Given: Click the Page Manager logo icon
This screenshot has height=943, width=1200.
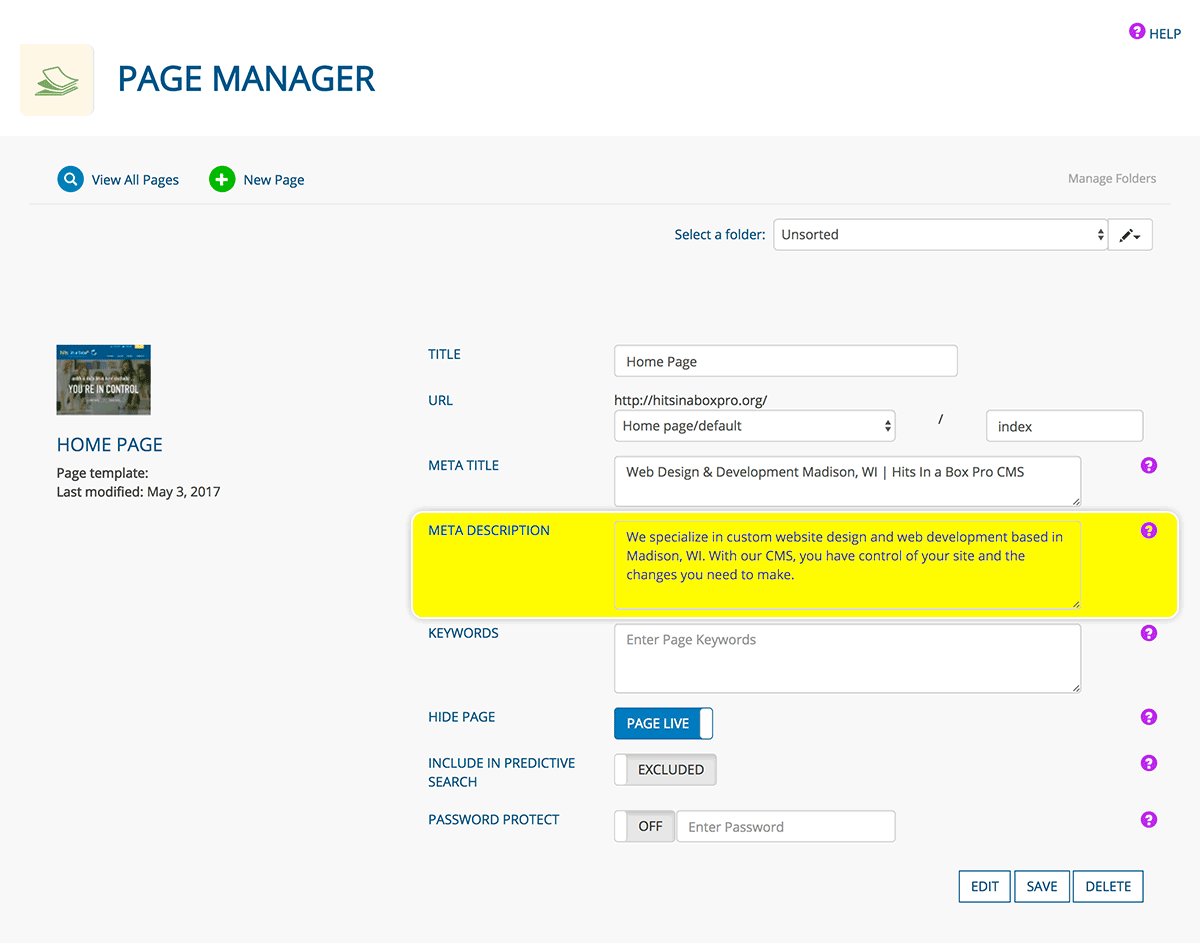Looking at the screenshot, I should pyautogui.click(x=57, y=79).
